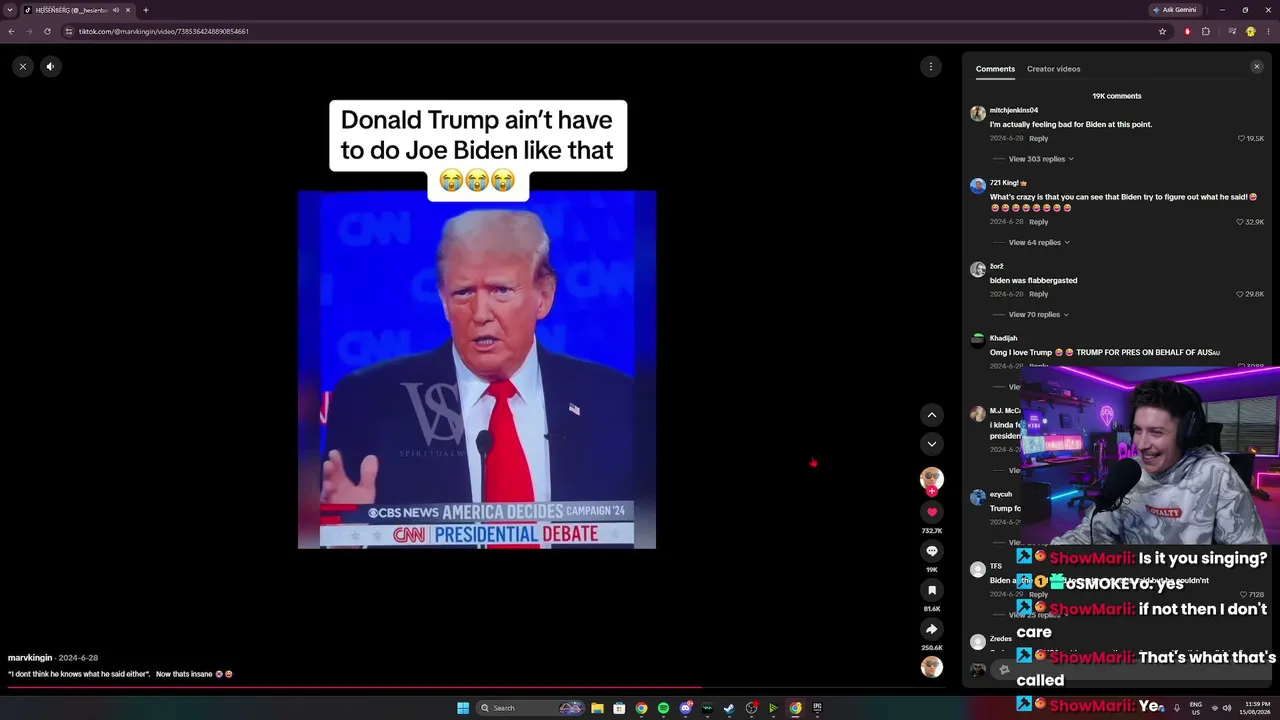Share the video with the arrow icon

932,629
